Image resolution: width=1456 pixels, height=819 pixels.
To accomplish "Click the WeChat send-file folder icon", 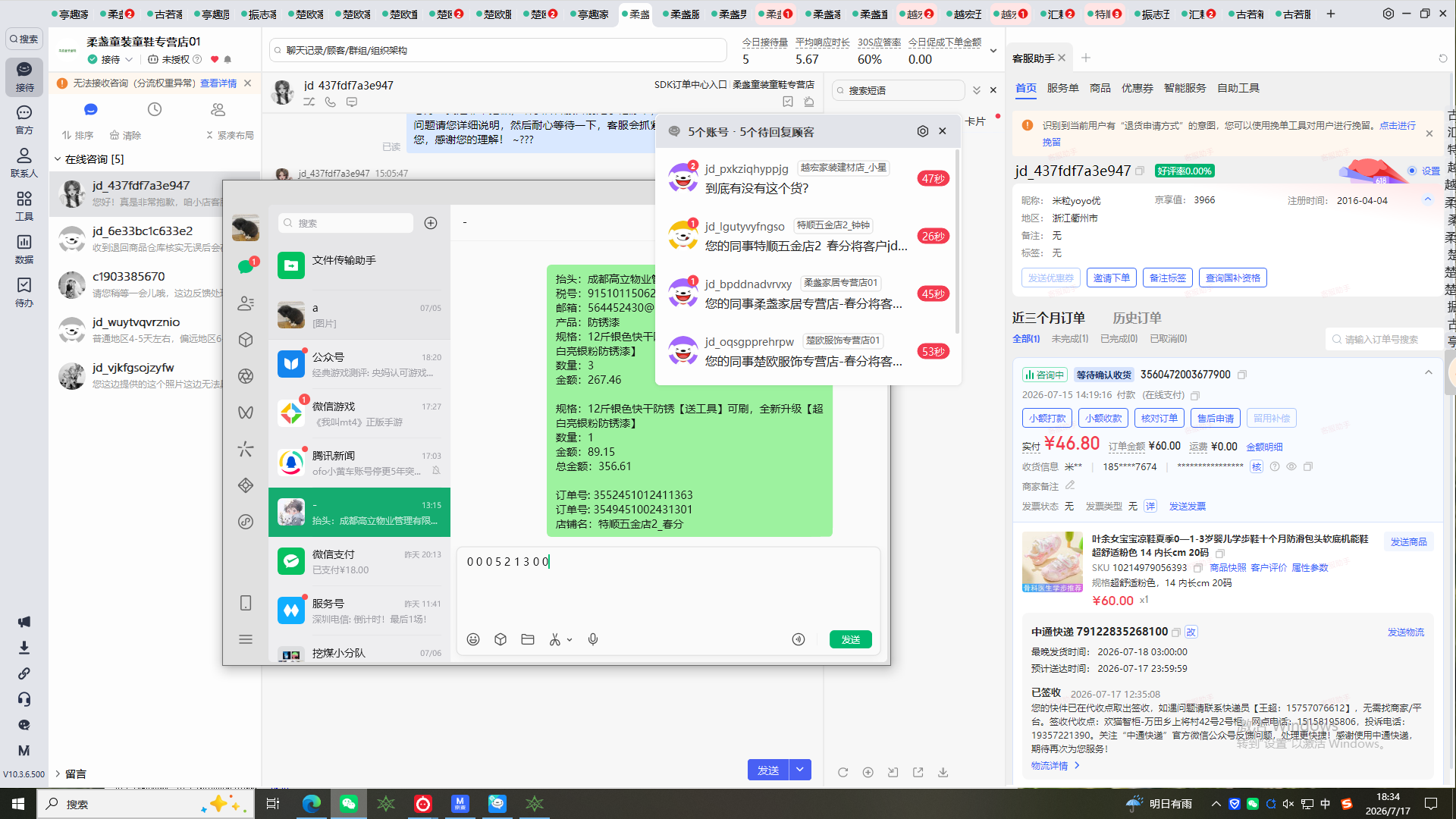I will [528, 639].
